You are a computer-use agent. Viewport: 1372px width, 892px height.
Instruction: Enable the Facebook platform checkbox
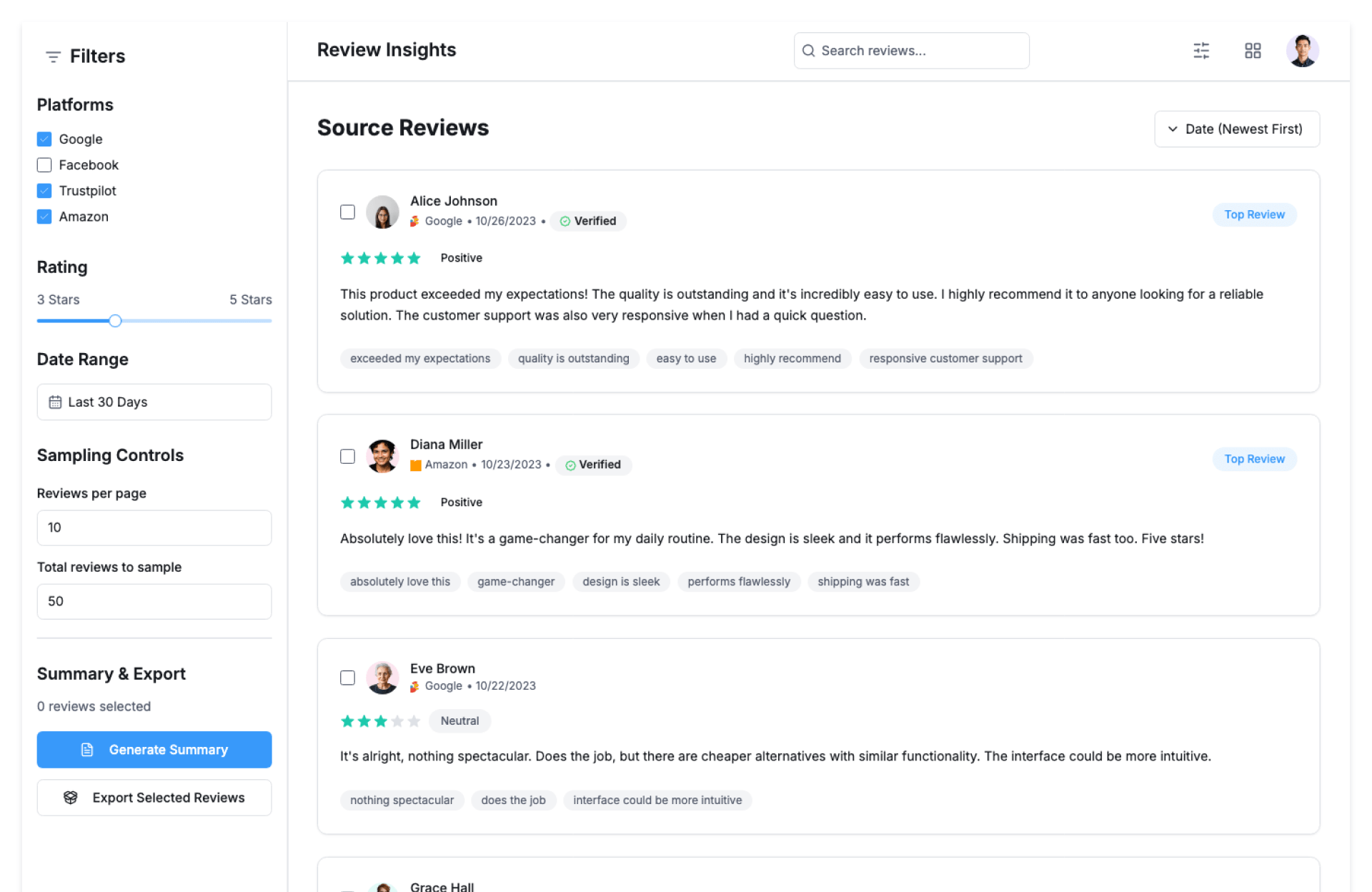(x=44, y=165)
